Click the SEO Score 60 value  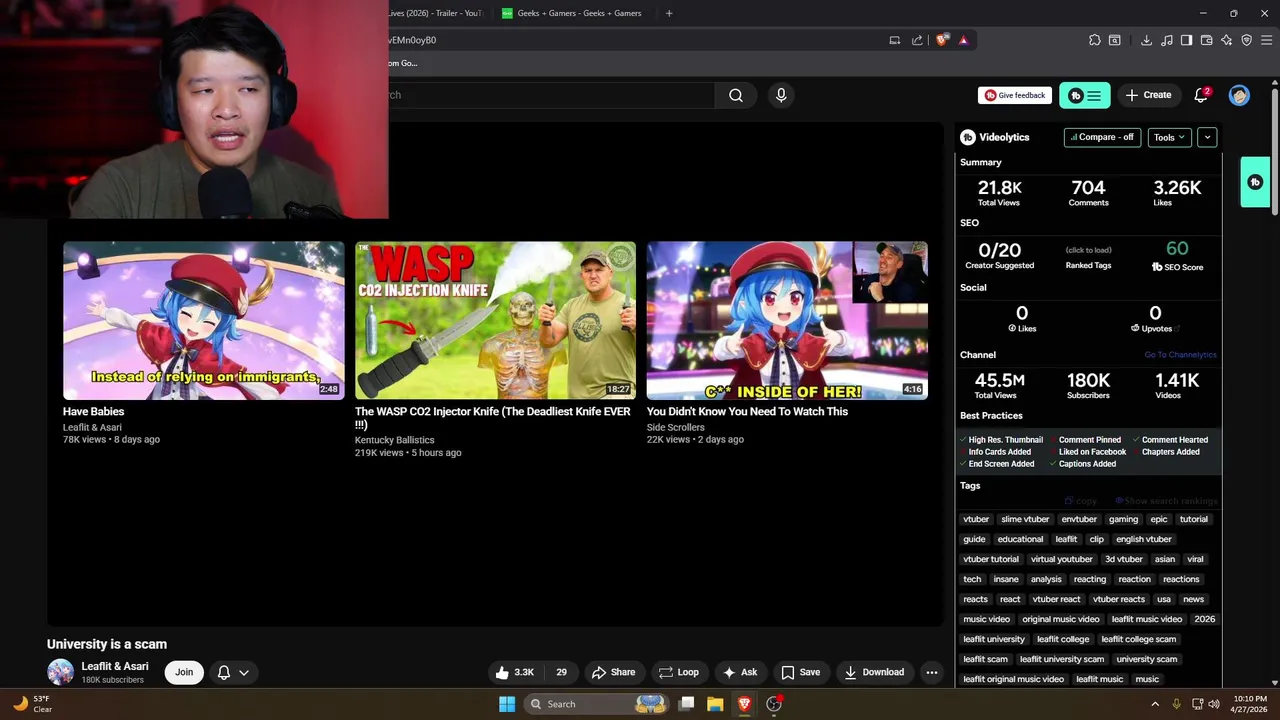(x=1177, y=249)
